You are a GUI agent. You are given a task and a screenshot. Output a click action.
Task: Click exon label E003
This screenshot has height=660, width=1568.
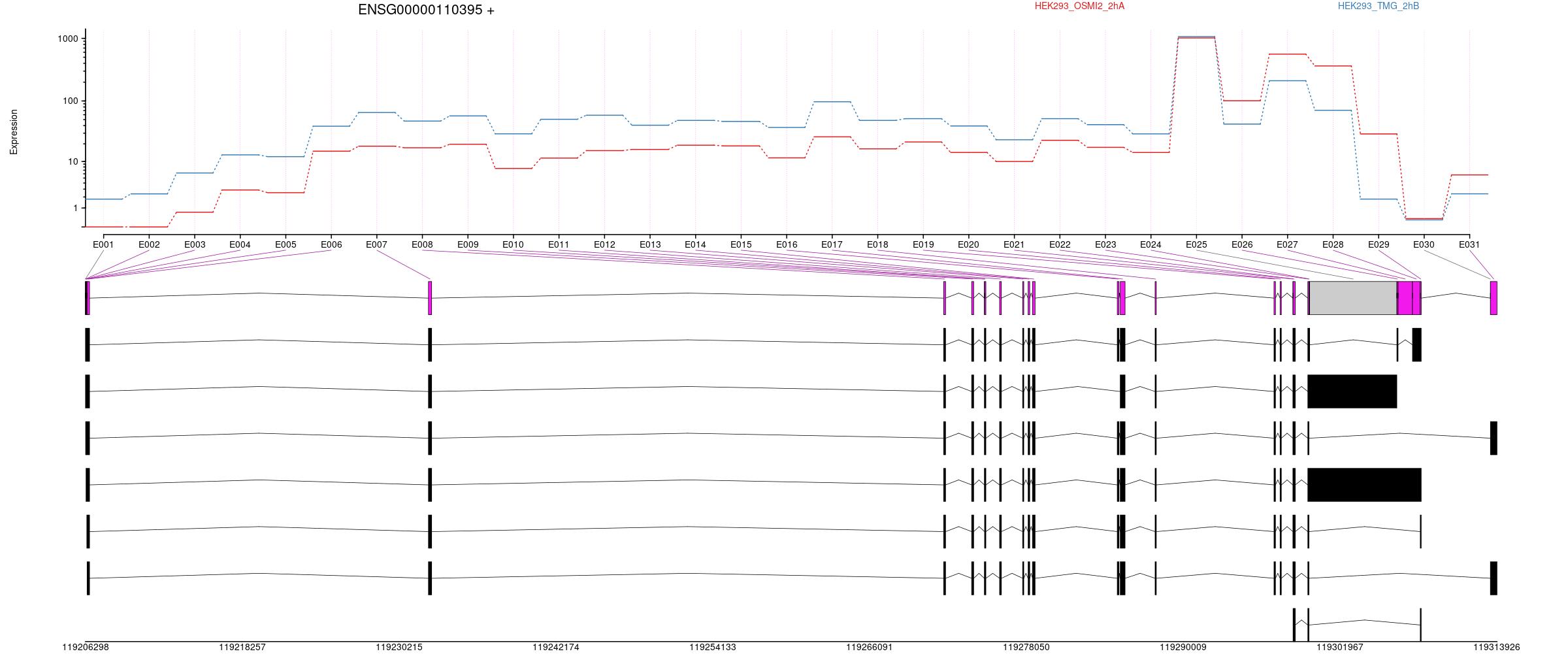(195, 245)
